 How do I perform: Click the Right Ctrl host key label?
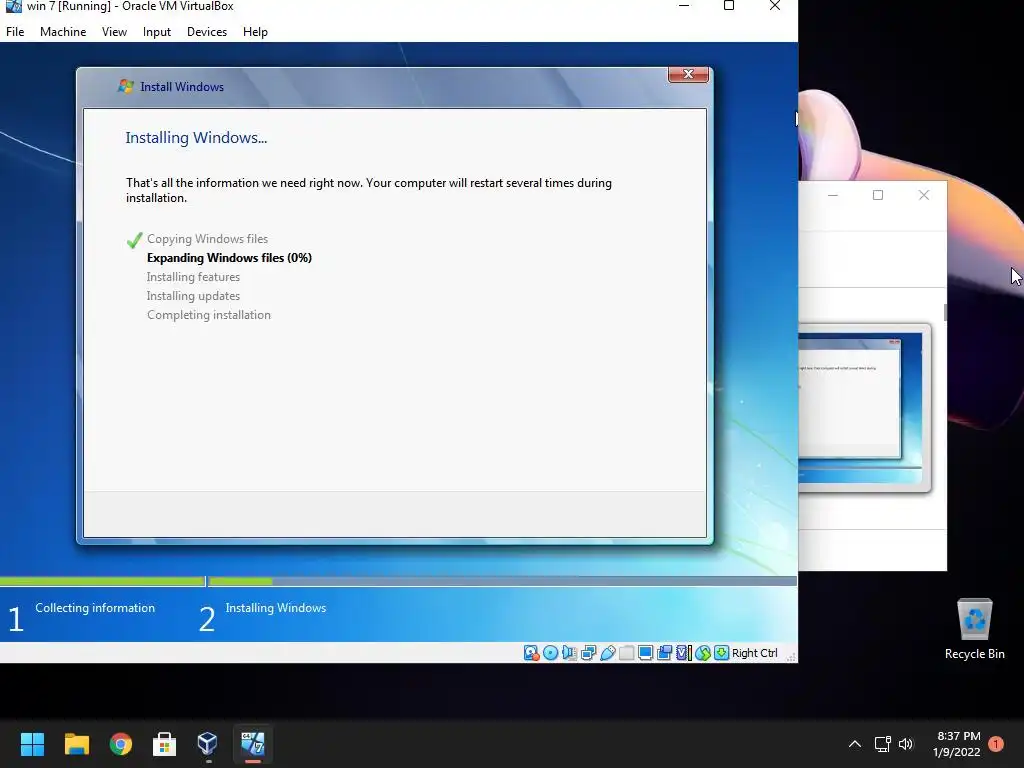pyautogui.click(x=754, y=653)
